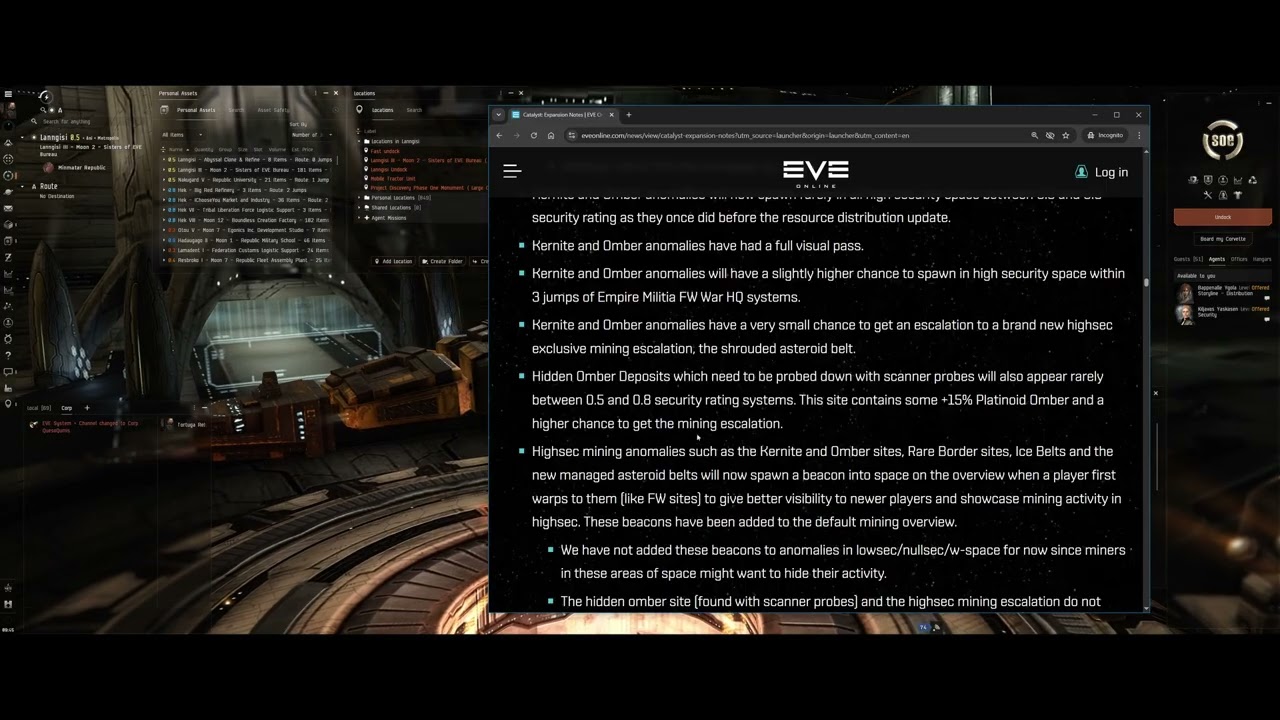Collapse the Route section

[x=22, y=186]
